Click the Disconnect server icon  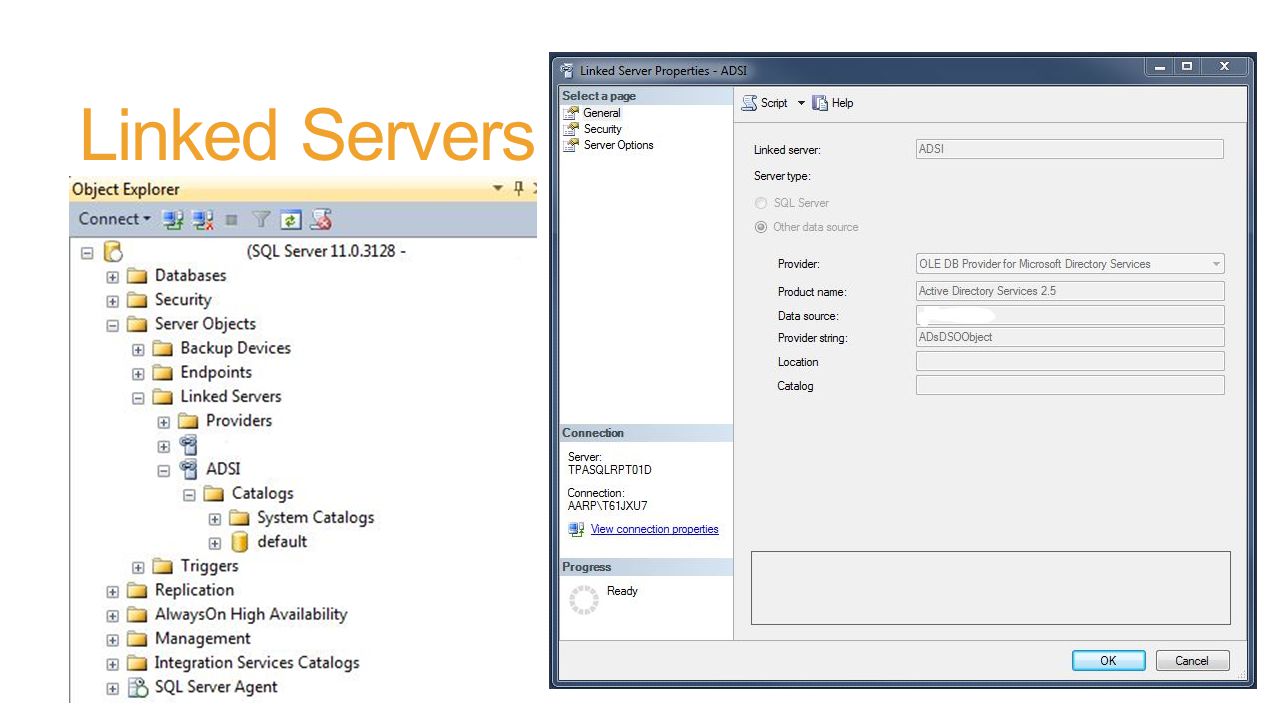(203, 219)
